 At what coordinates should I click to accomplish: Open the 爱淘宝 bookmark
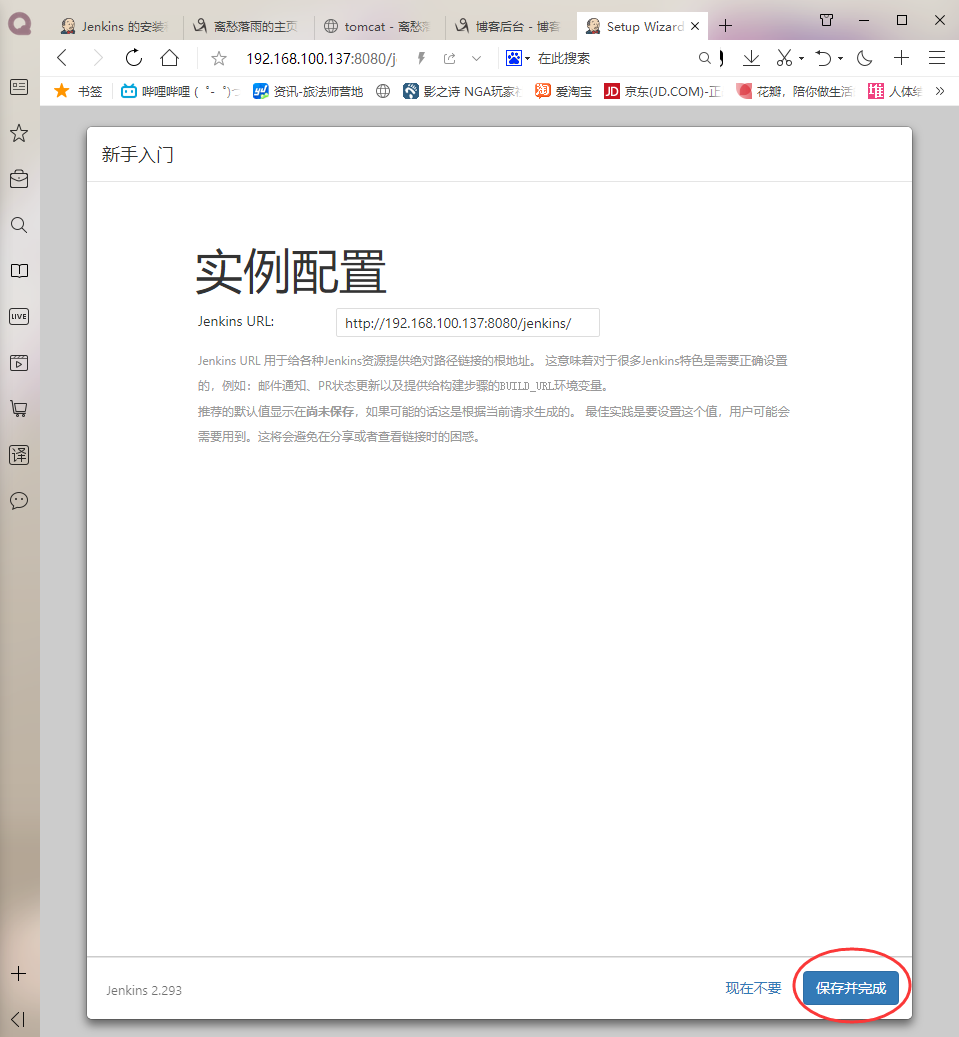[x=563, y=91]
